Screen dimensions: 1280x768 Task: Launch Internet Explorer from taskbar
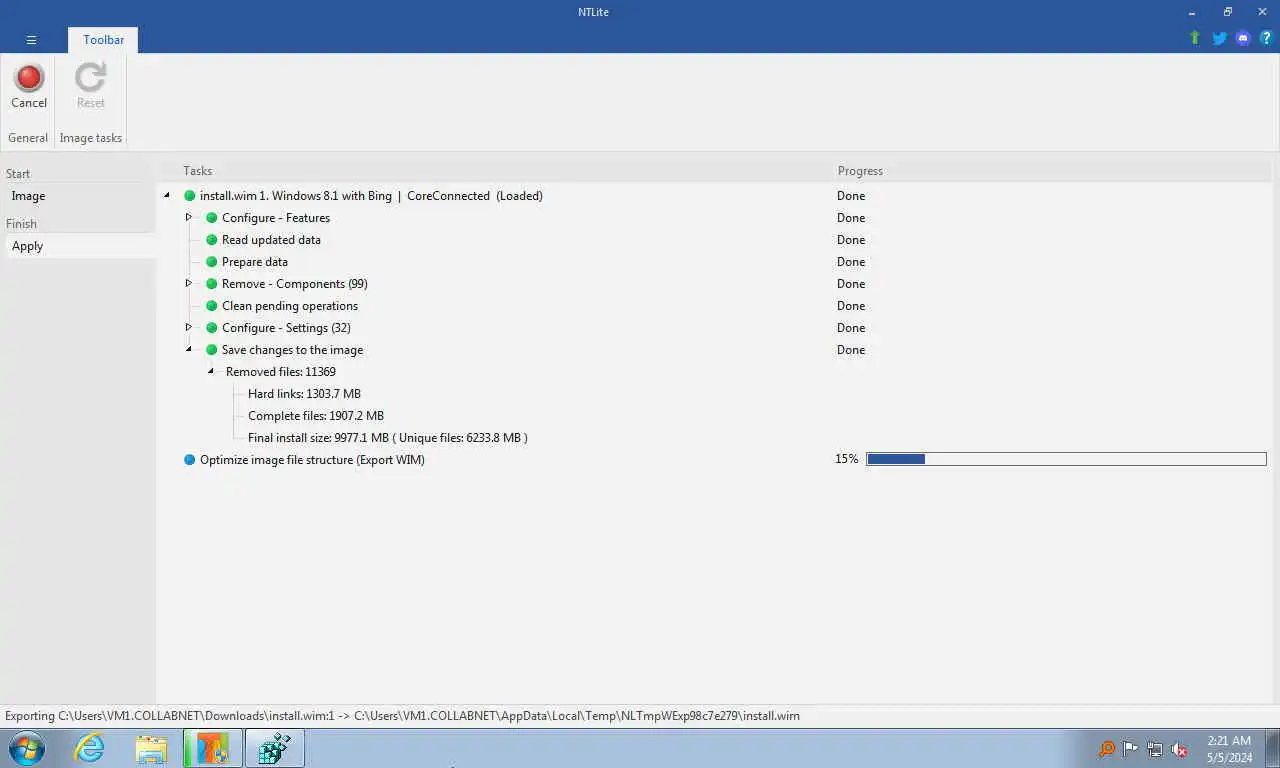click(x=89, y=748)
